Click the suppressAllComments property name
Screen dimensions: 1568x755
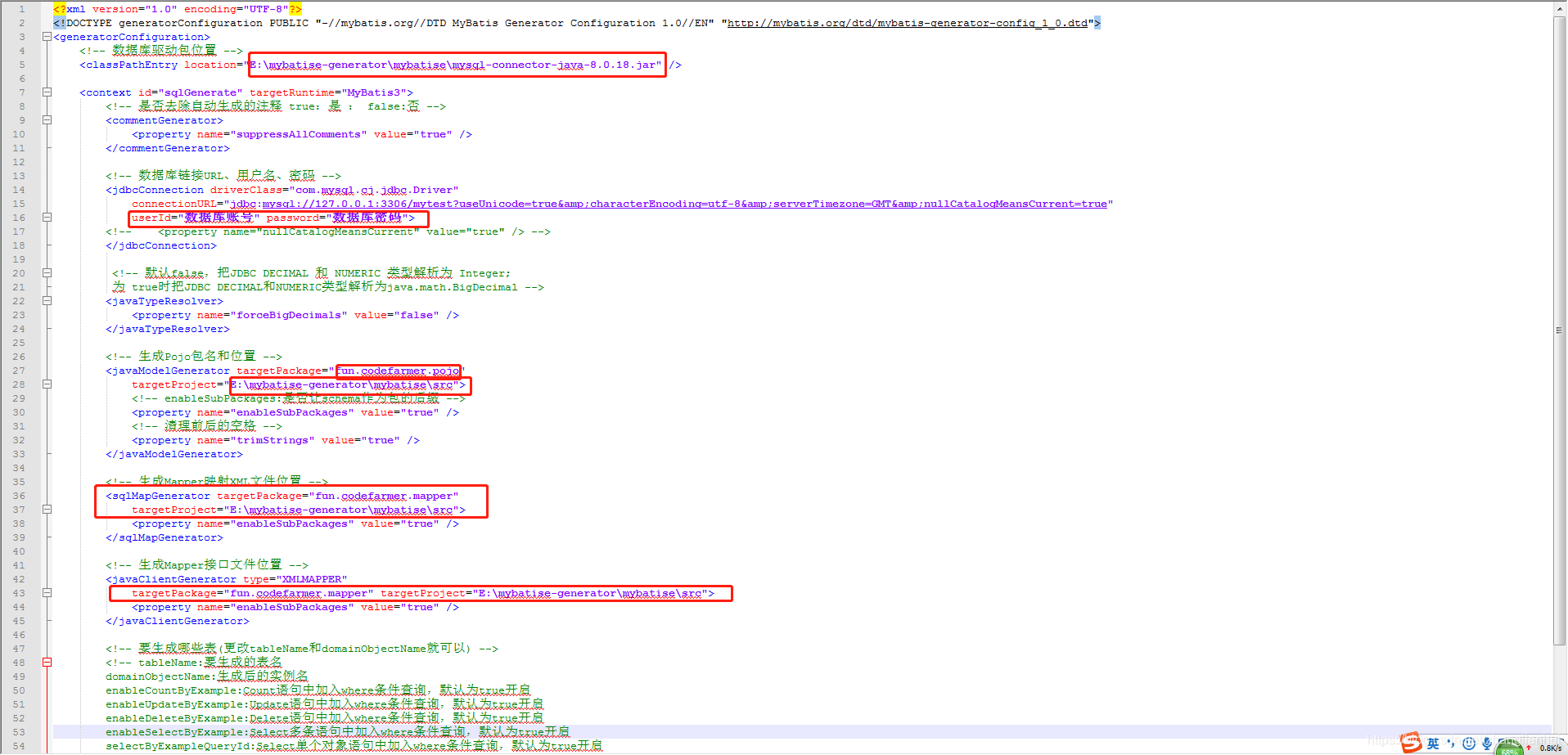[299, 134]
